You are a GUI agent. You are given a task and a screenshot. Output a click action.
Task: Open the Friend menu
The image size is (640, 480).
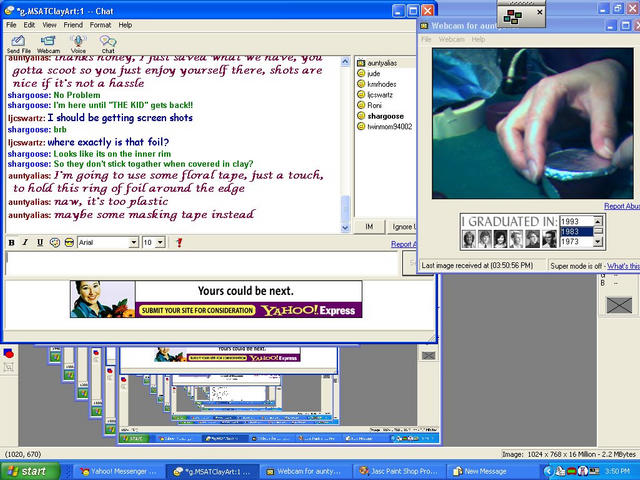tap(73, 25)
